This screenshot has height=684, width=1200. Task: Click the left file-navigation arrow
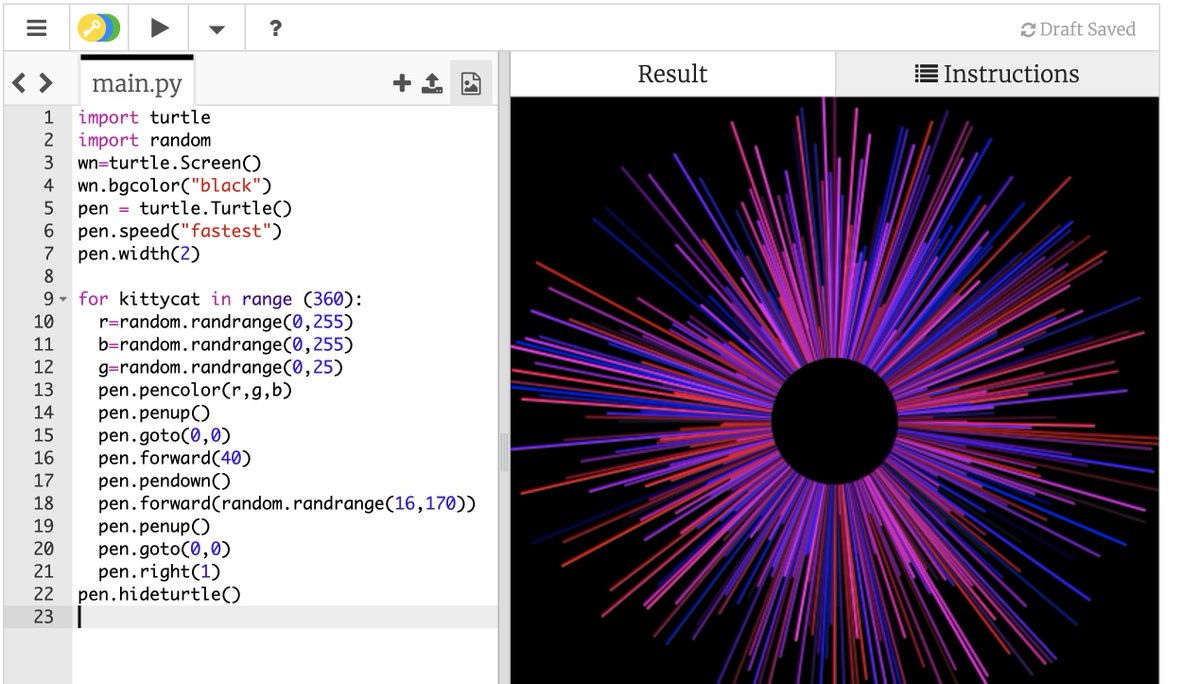pos(19,83)
